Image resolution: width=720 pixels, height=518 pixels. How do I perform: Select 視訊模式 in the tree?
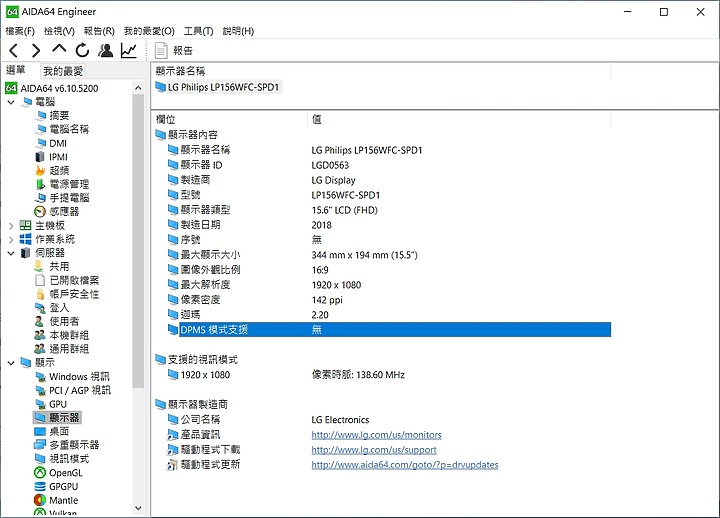point(62,459)
